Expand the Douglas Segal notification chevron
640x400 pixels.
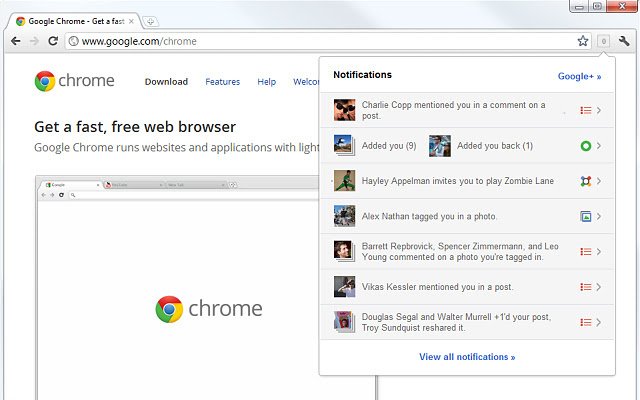(x=599, y=322)
